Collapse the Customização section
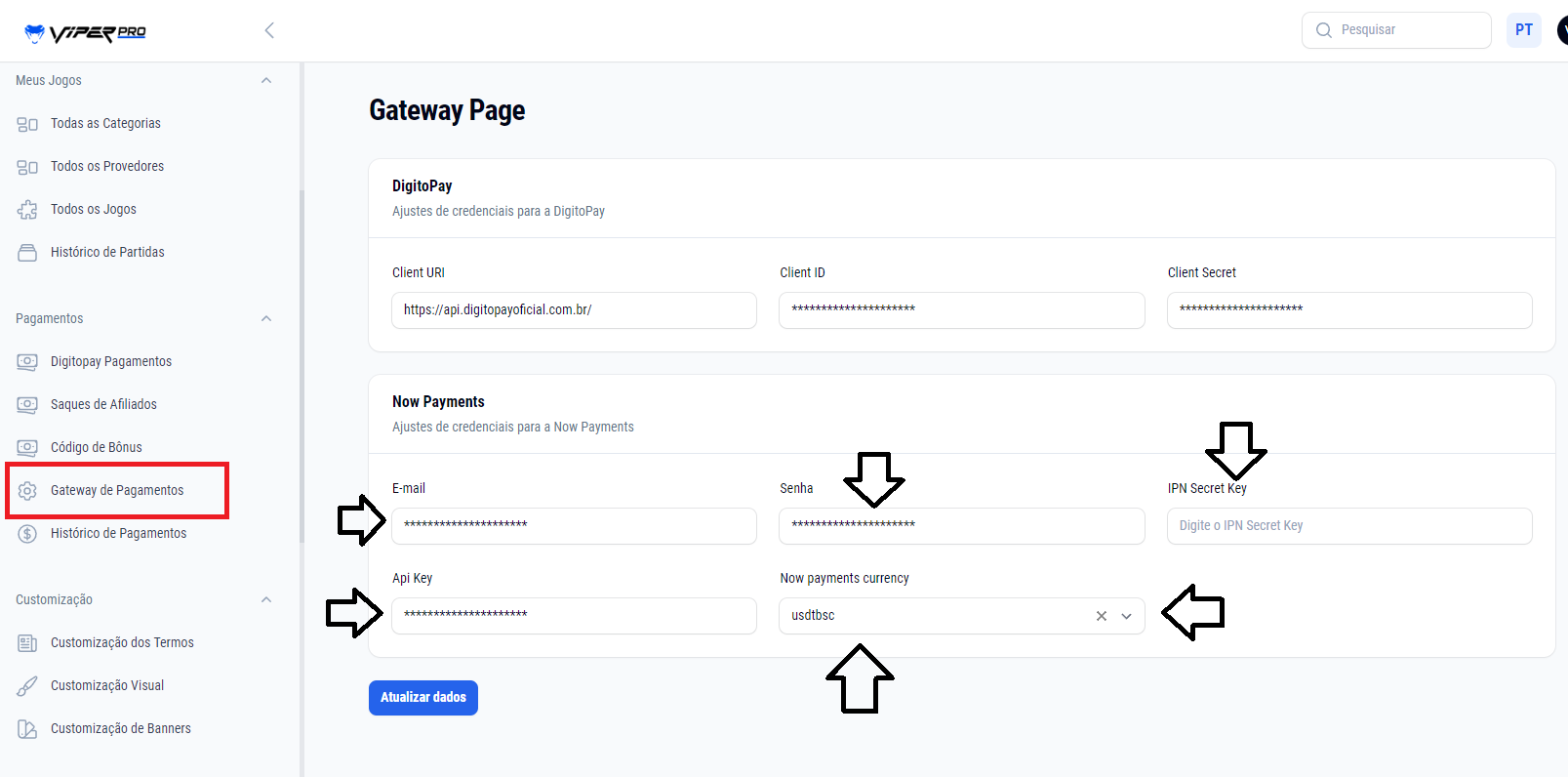The height and width of the screenshot is (777, 1568). click(266, 600)
